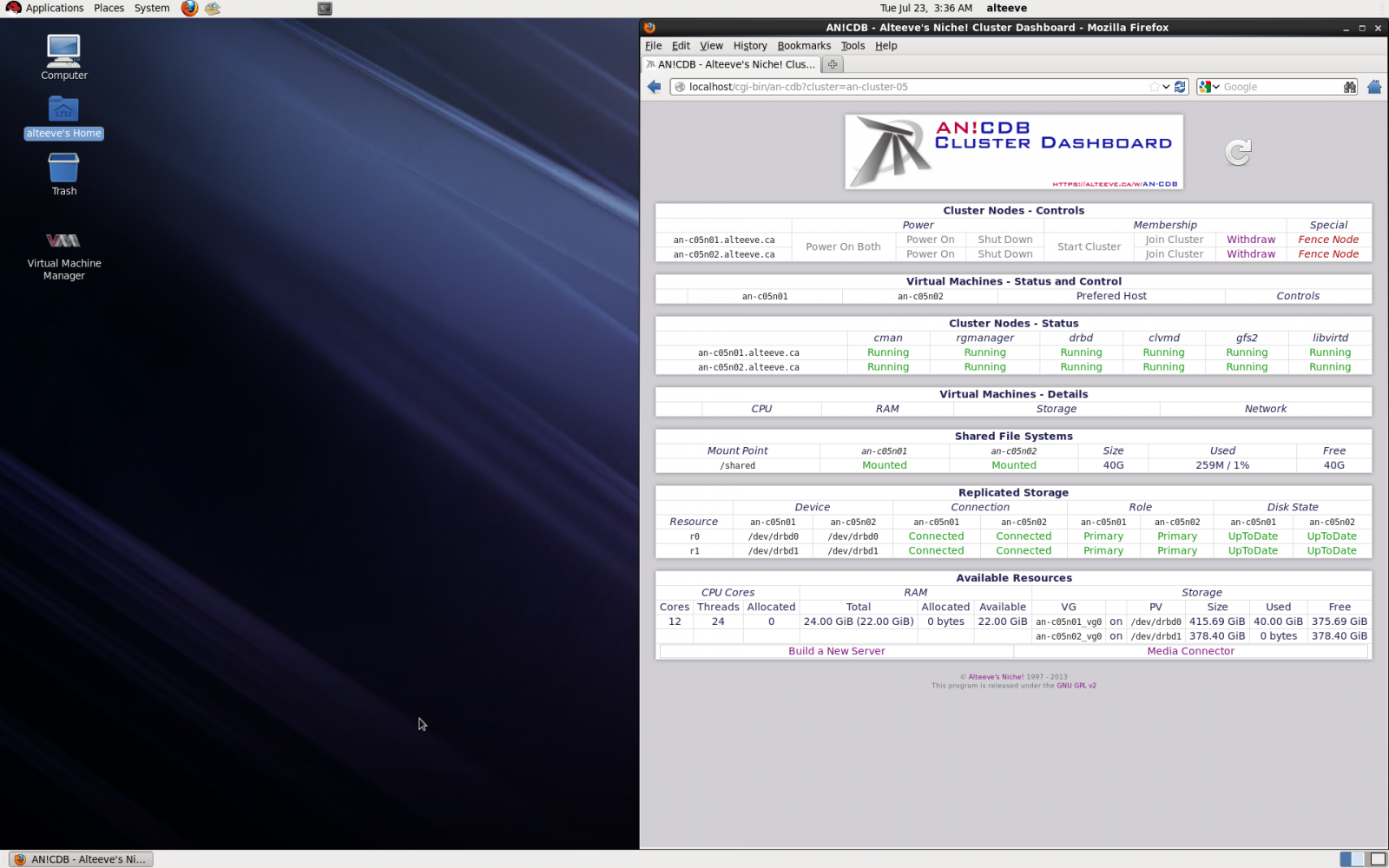Expand the URL history dropdown arrow
The height and width of the screenshot is (868, 1389).
click(x=1166, y=87)
